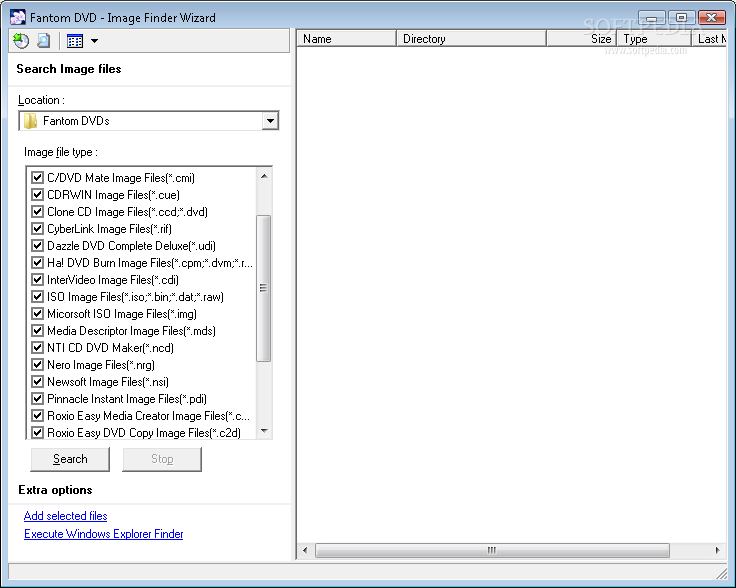Click the magnifier search document toolbar icon
The height and width of the screenshot is (588, 736).
click(44, 41)
